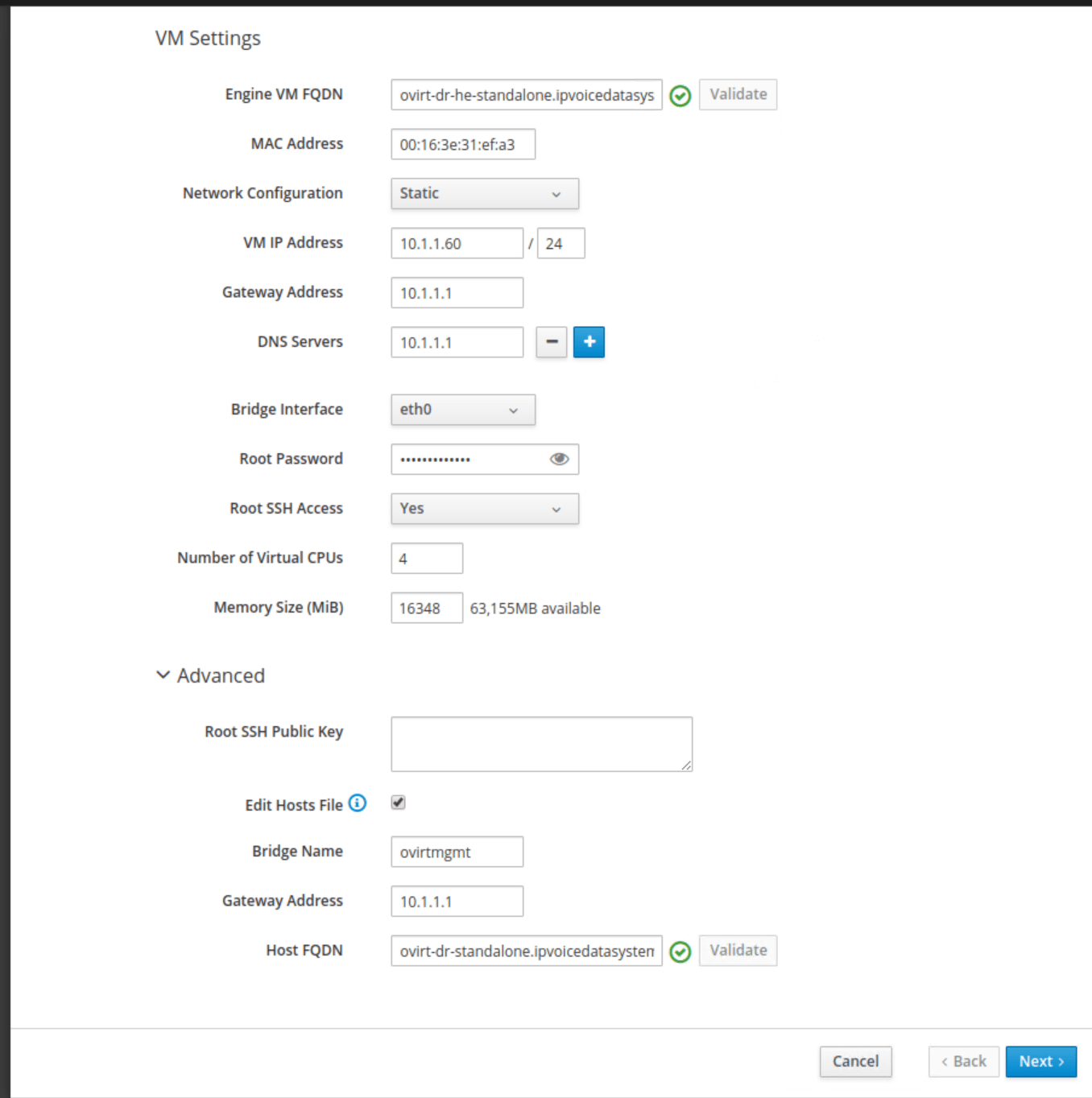Click the Number of Virtual CPUs field
This screenshot has height=1098, width=1092.
point(426,559)
